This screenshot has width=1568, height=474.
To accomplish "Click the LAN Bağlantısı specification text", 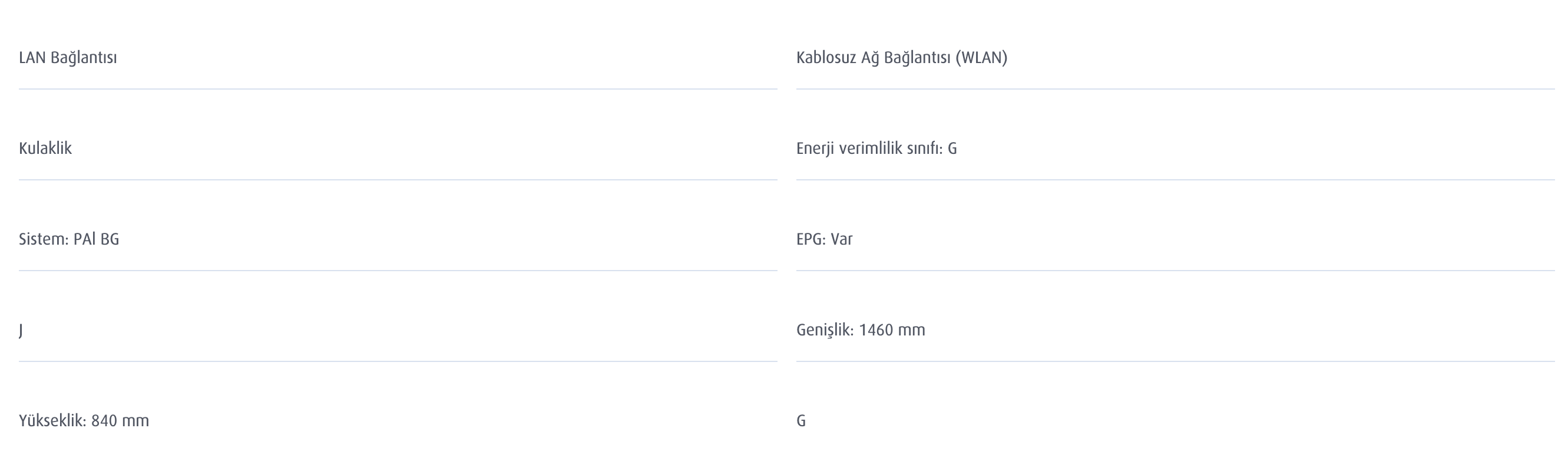I will pos(68,58).
